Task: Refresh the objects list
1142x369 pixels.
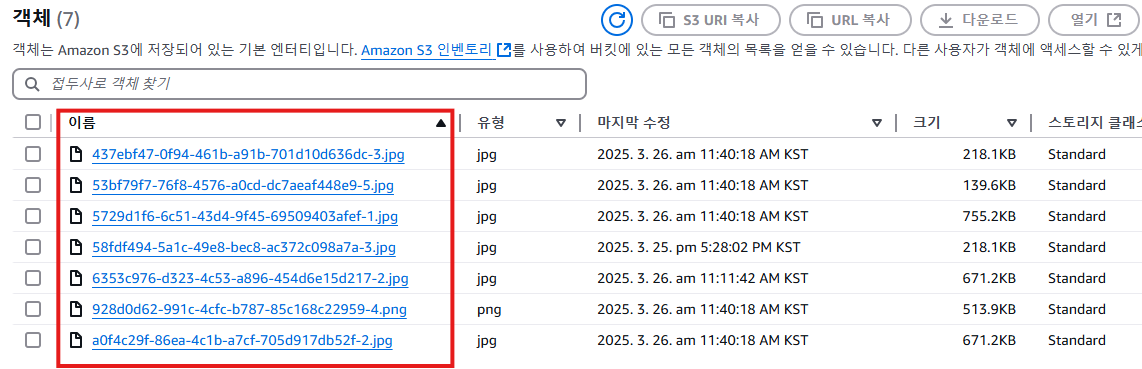Action: coord(616,20)
